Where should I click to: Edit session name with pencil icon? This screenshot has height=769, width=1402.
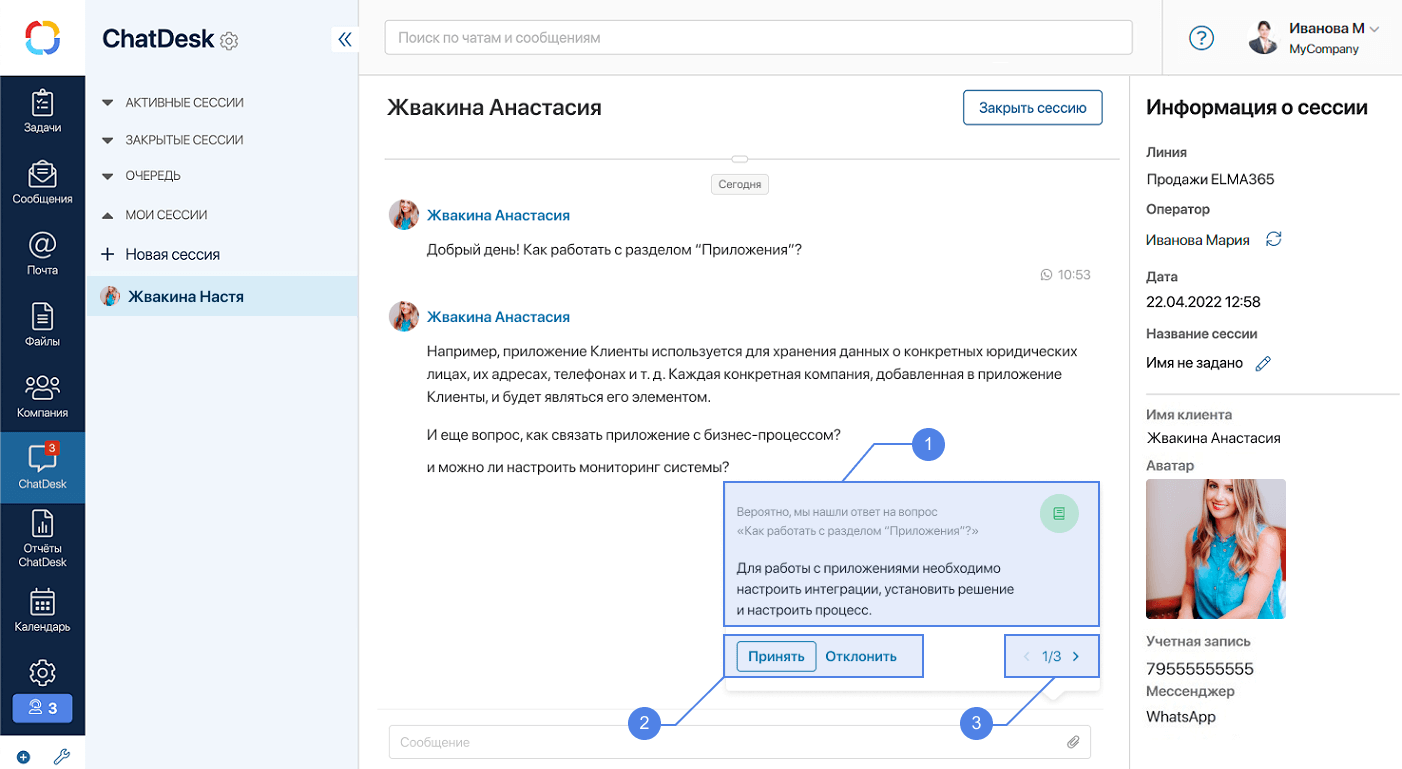[1263, 363]
